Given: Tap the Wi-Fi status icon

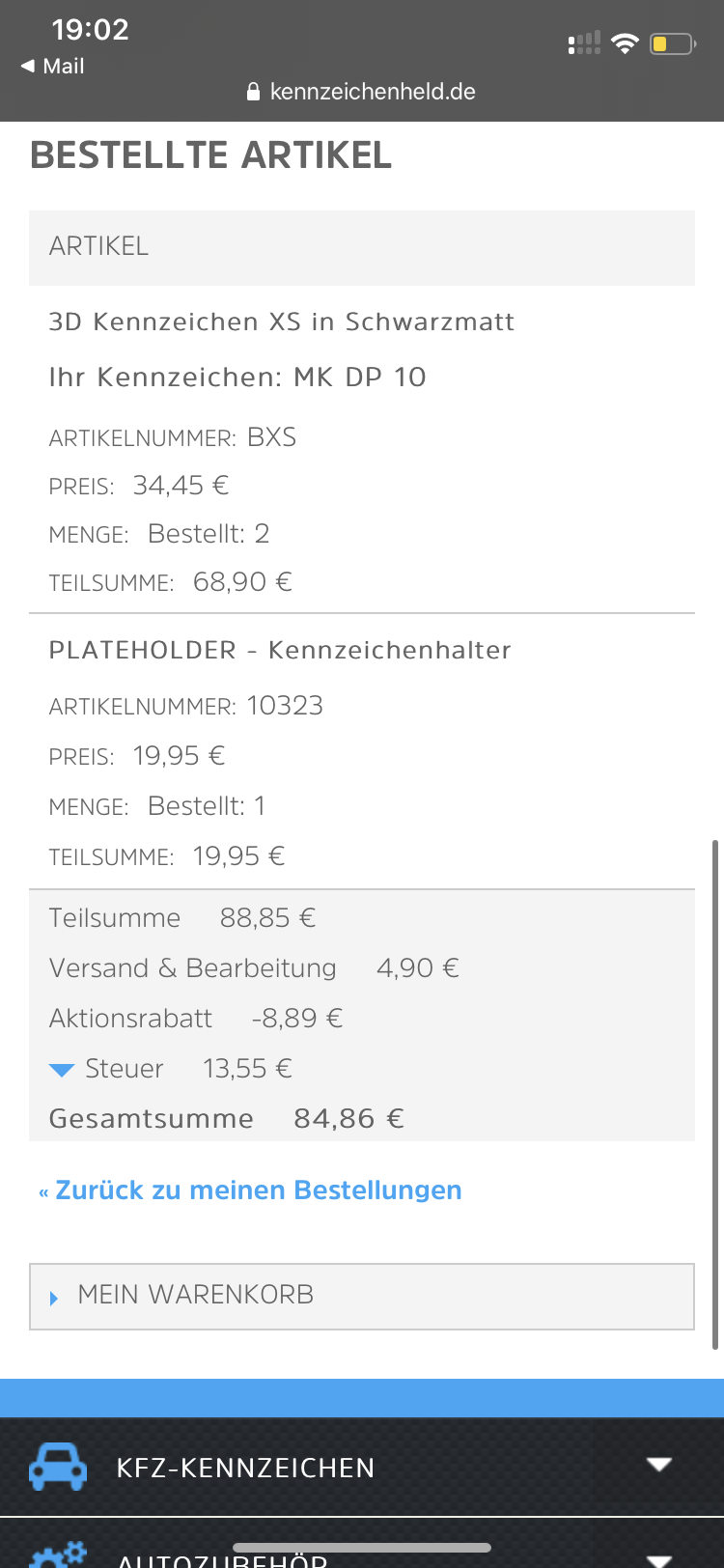Looking at the screenshot, I should click(x=626, y=43).
